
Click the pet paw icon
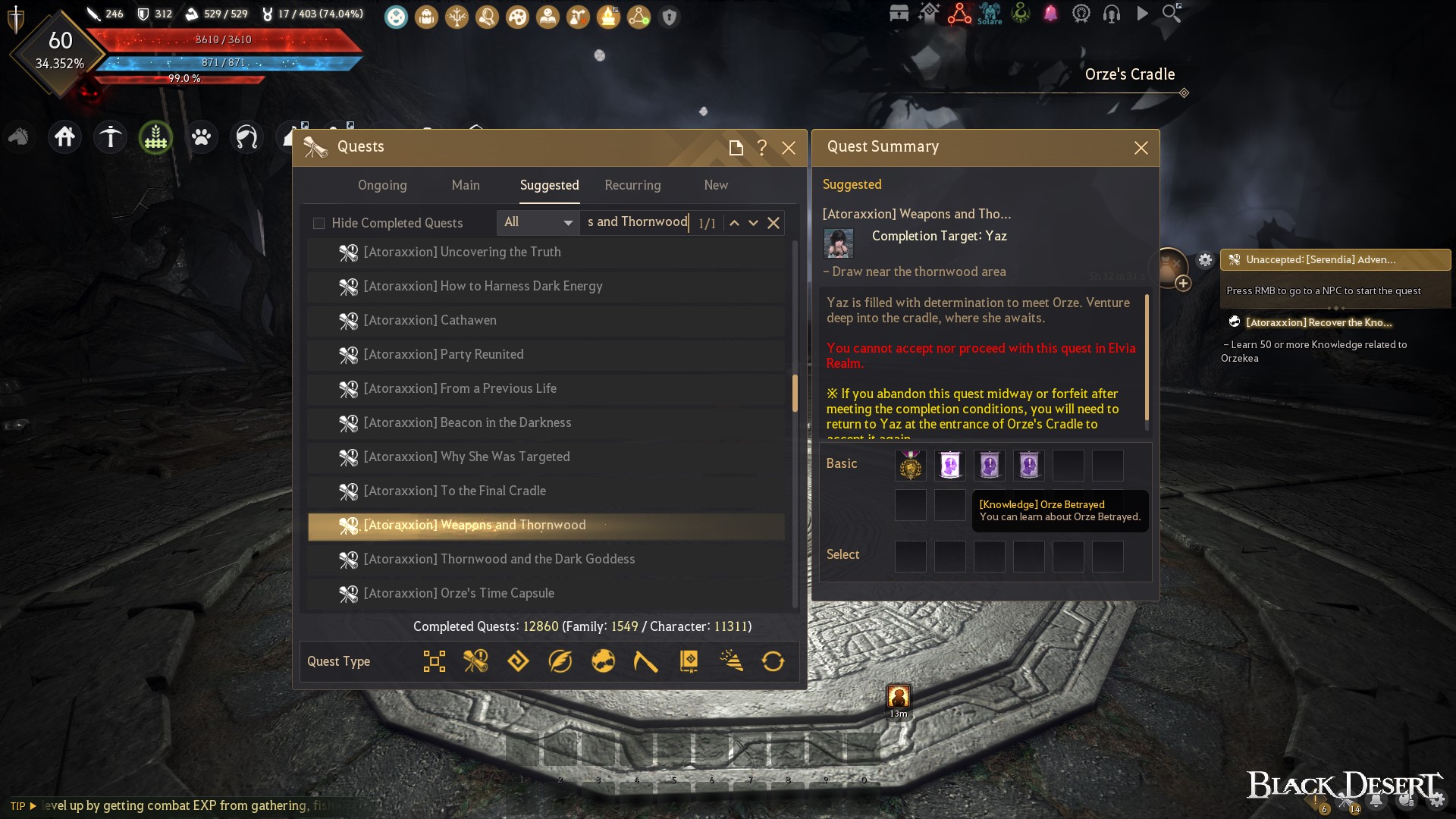coord(201,137)
